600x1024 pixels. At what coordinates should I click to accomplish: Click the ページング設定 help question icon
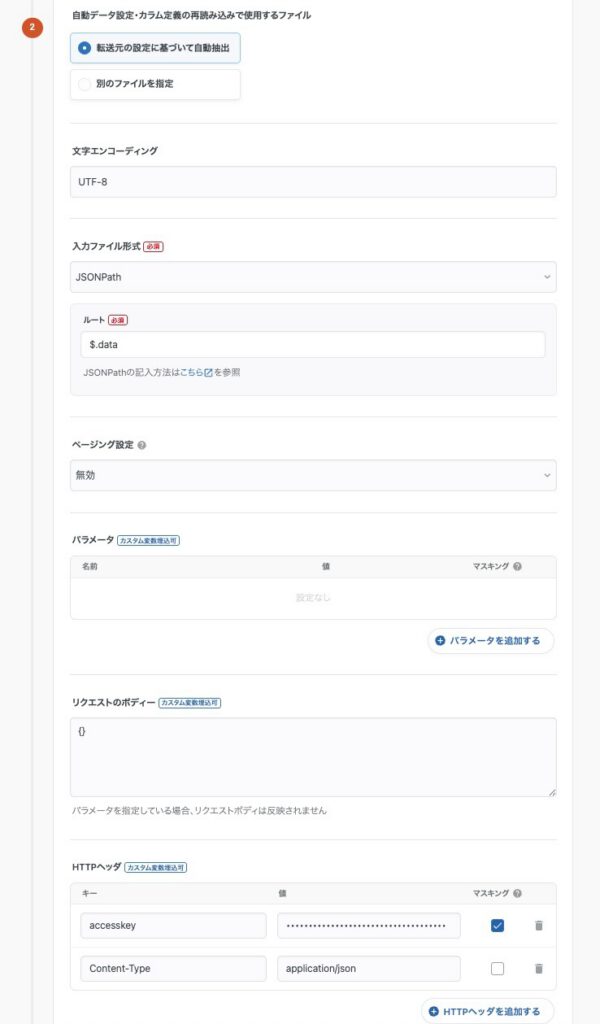[142, 445]
